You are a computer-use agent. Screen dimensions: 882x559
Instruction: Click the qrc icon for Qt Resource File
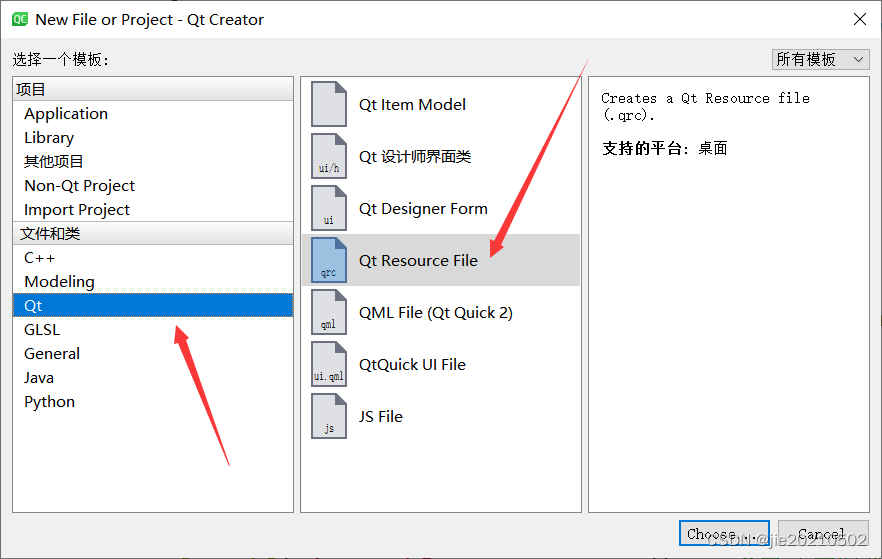pos(328,260)
